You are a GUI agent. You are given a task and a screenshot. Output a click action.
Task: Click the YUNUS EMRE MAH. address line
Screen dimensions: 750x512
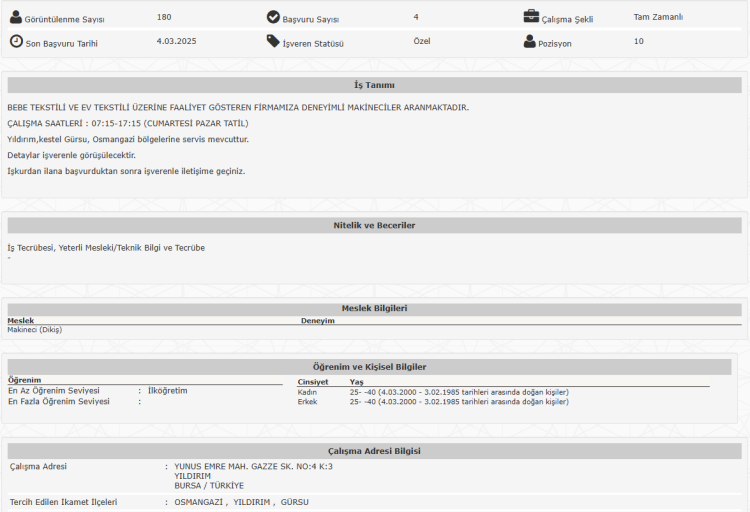click(253, 466)
